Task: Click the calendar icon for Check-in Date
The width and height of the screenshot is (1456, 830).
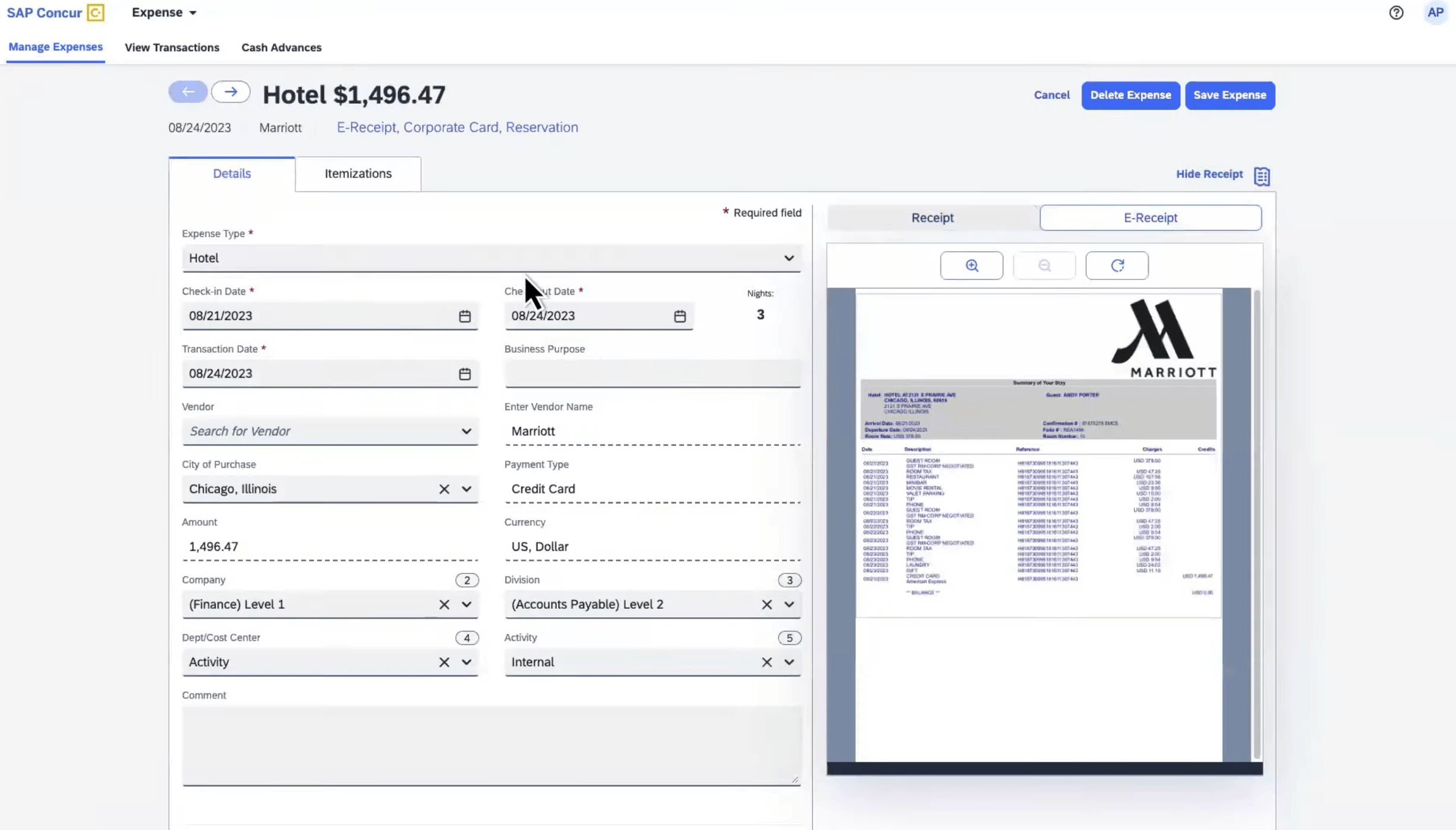Action: [x=464, y=315]
